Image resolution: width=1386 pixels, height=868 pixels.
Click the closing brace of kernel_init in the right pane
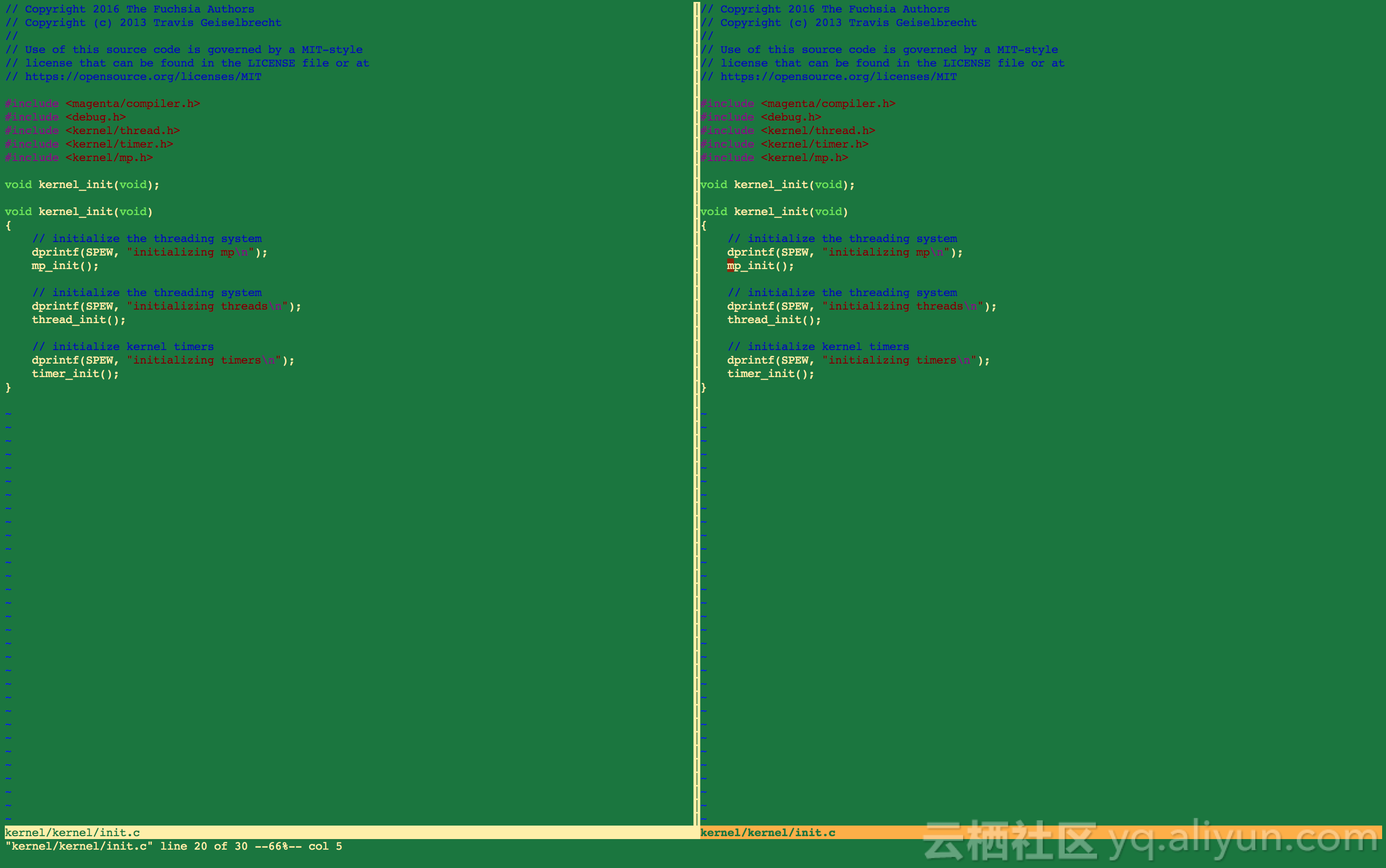pos(703,388)
